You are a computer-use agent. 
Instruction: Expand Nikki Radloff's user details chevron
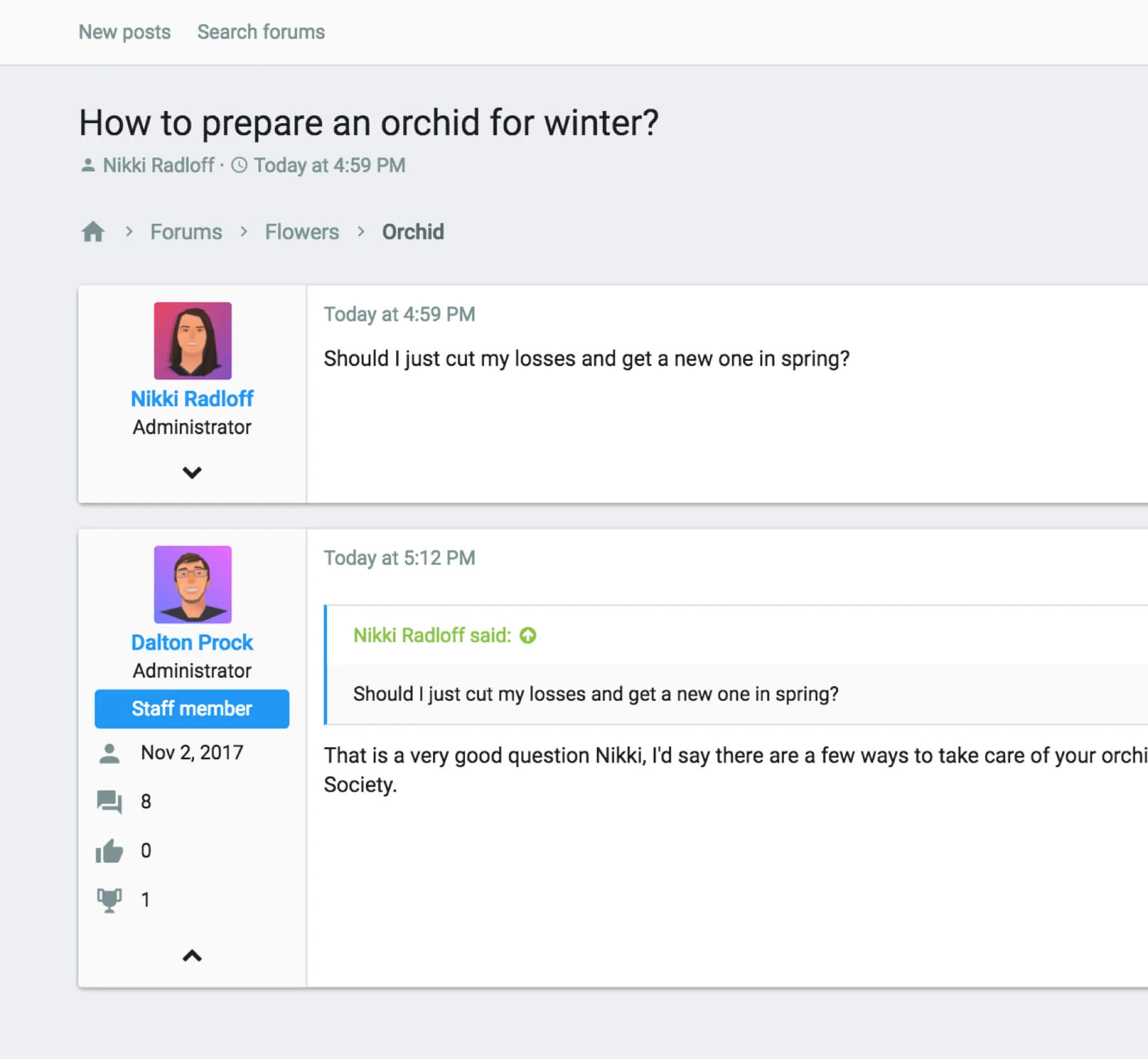pos(192,472)
